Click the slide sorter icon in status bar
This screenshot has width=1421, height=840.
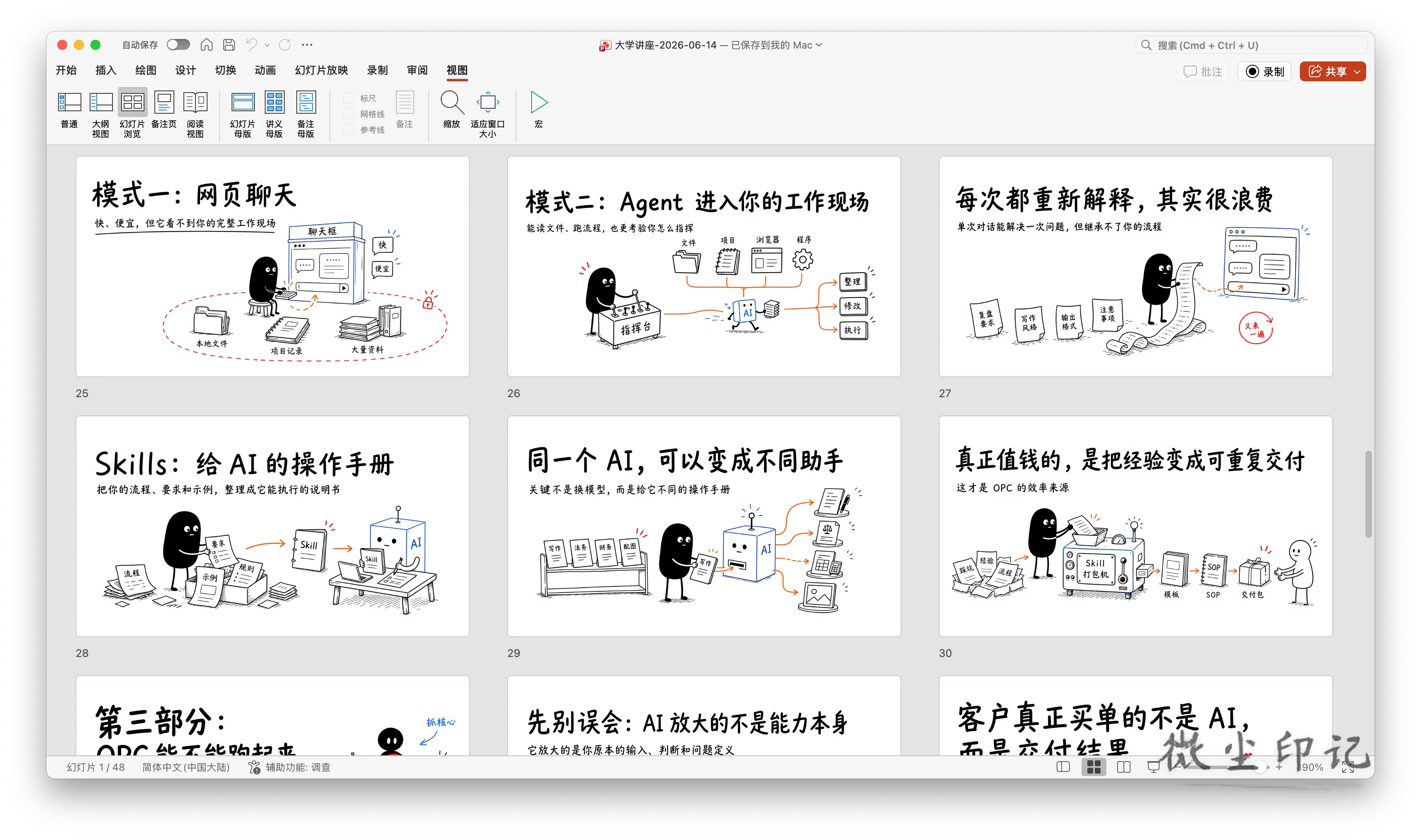(x=1094, y=767)
